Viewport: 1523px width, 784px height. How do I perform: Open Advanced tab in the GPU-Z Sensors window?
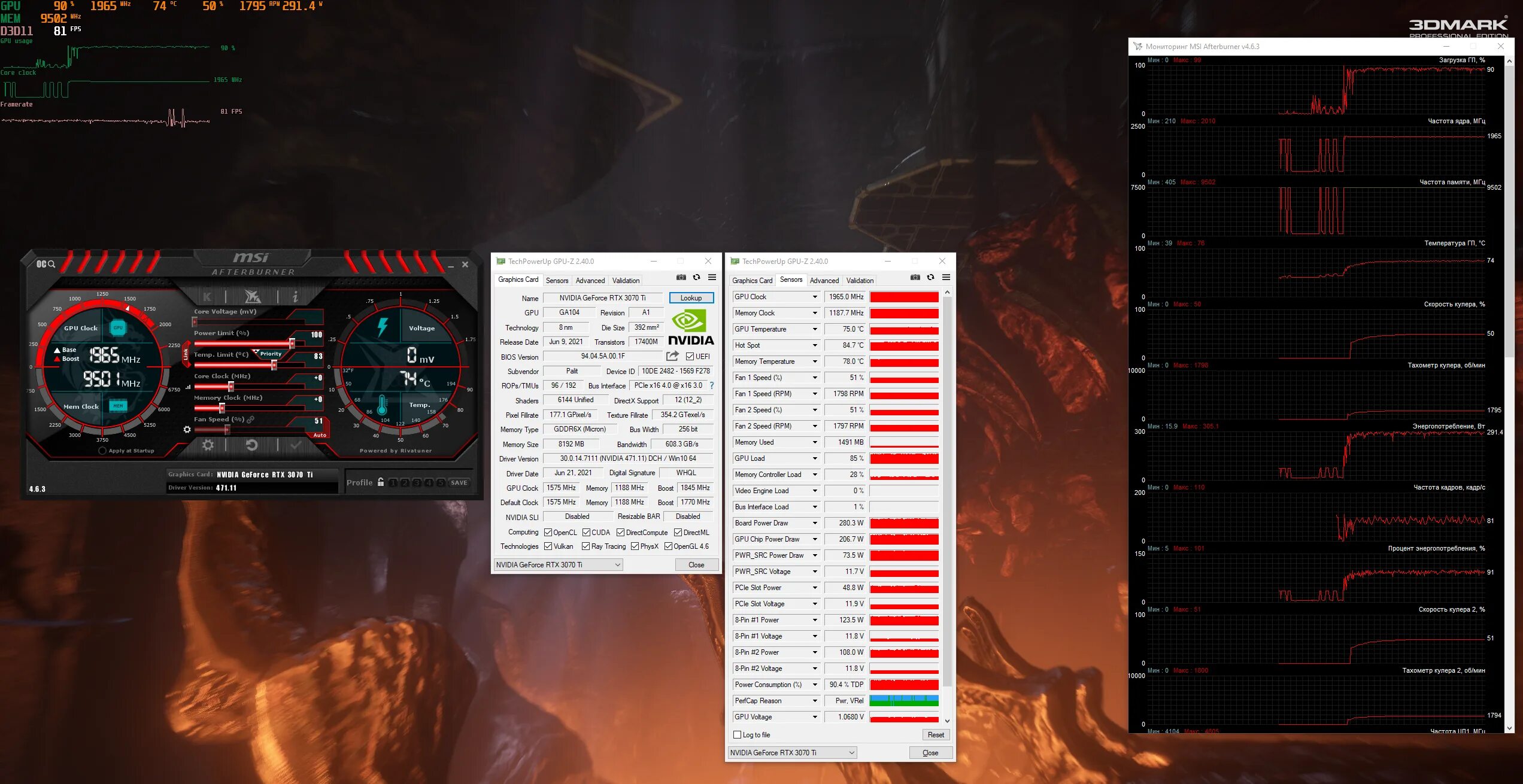(x=824, y=281)
